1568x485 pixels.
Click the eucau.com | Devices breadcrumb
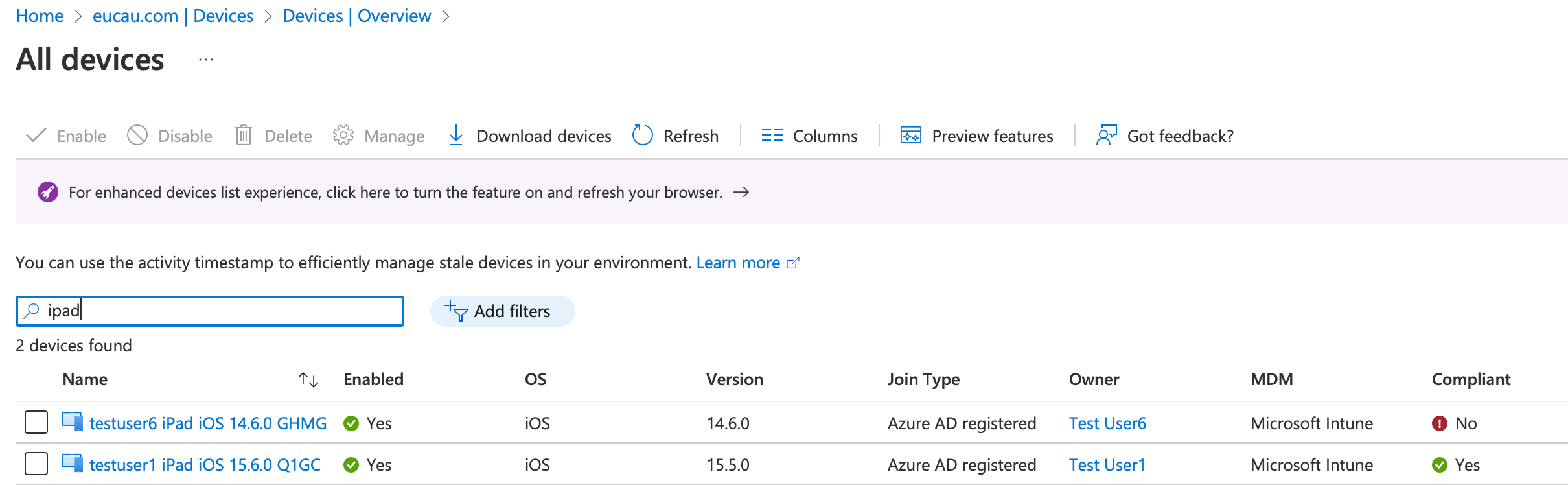tap(173, 16)
